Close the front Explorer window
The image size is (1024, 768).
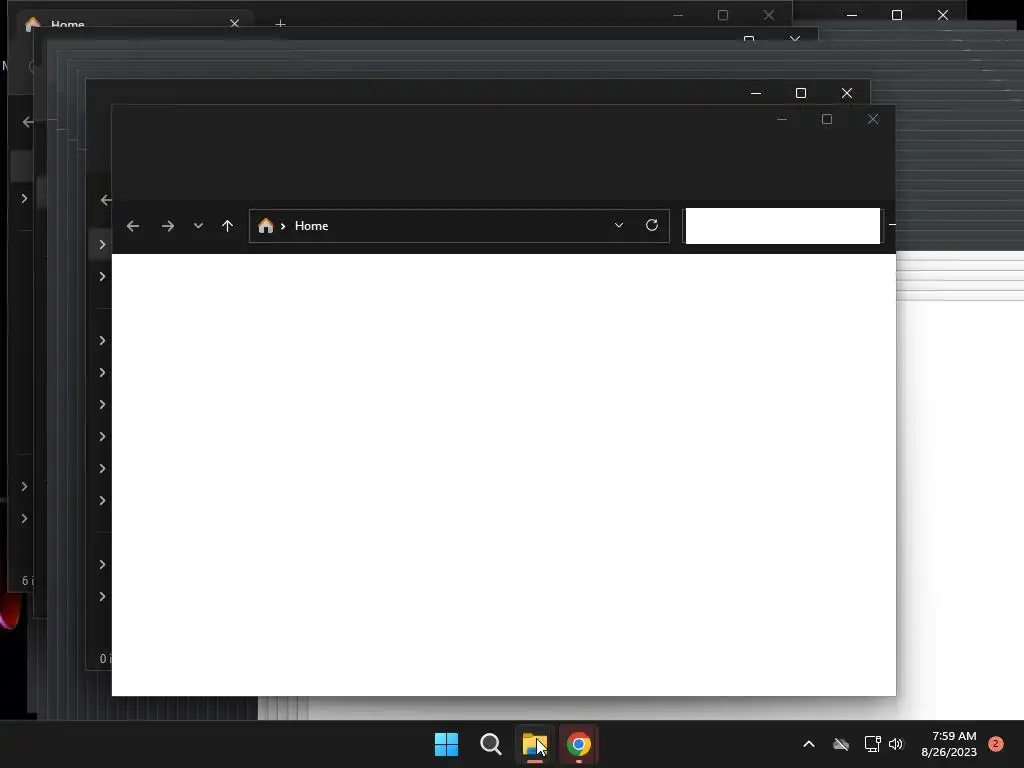point(872,119)
